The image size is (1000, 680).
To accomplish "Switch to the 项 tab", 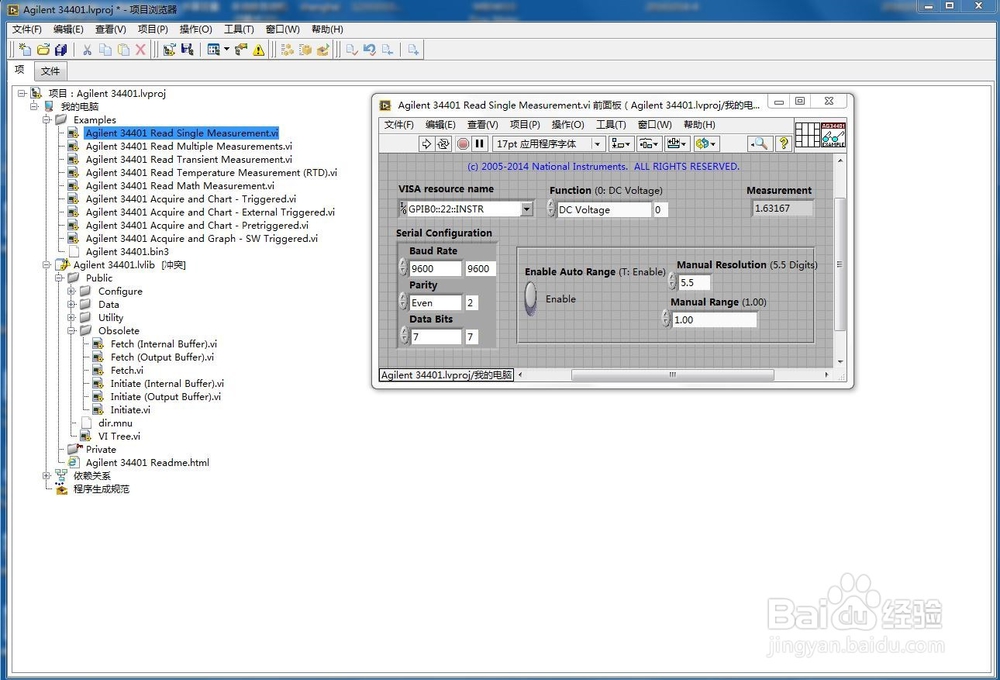I will pos(20,70).
